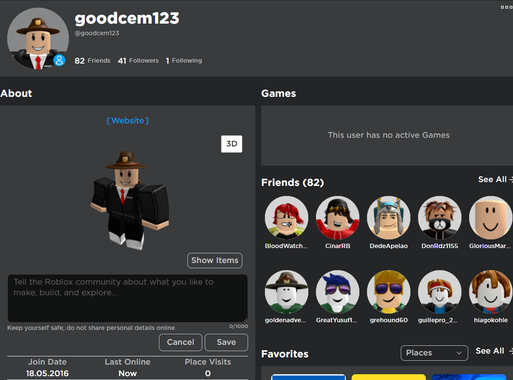Open the three-dots menu at top right

click(x=506, y=7)
